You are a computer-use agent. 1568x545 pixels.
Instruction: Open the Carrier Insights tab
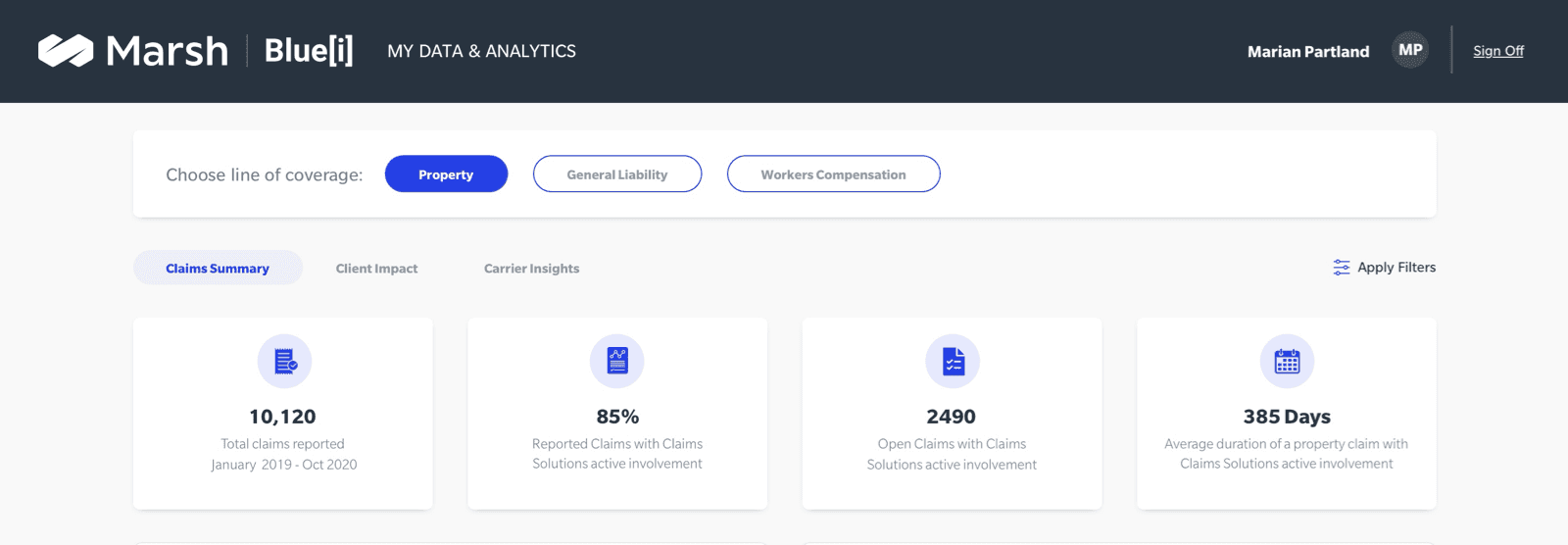531,268
